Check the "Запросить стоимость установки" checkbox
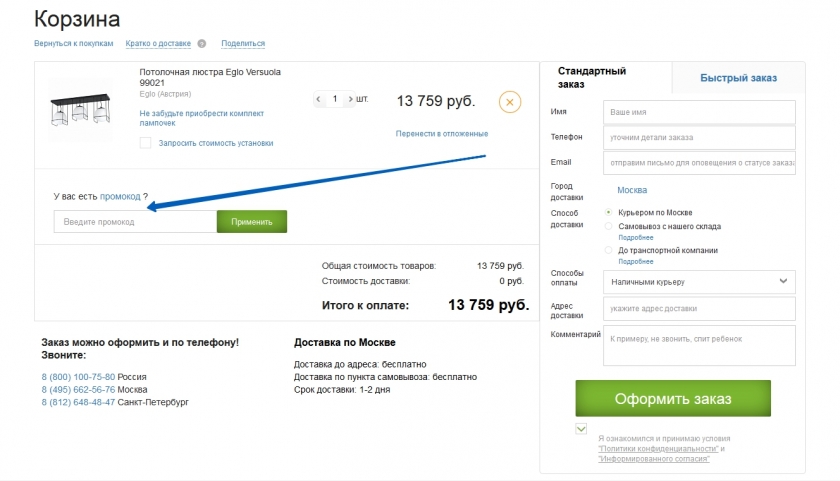840x481 pixels. click(146, 143)
